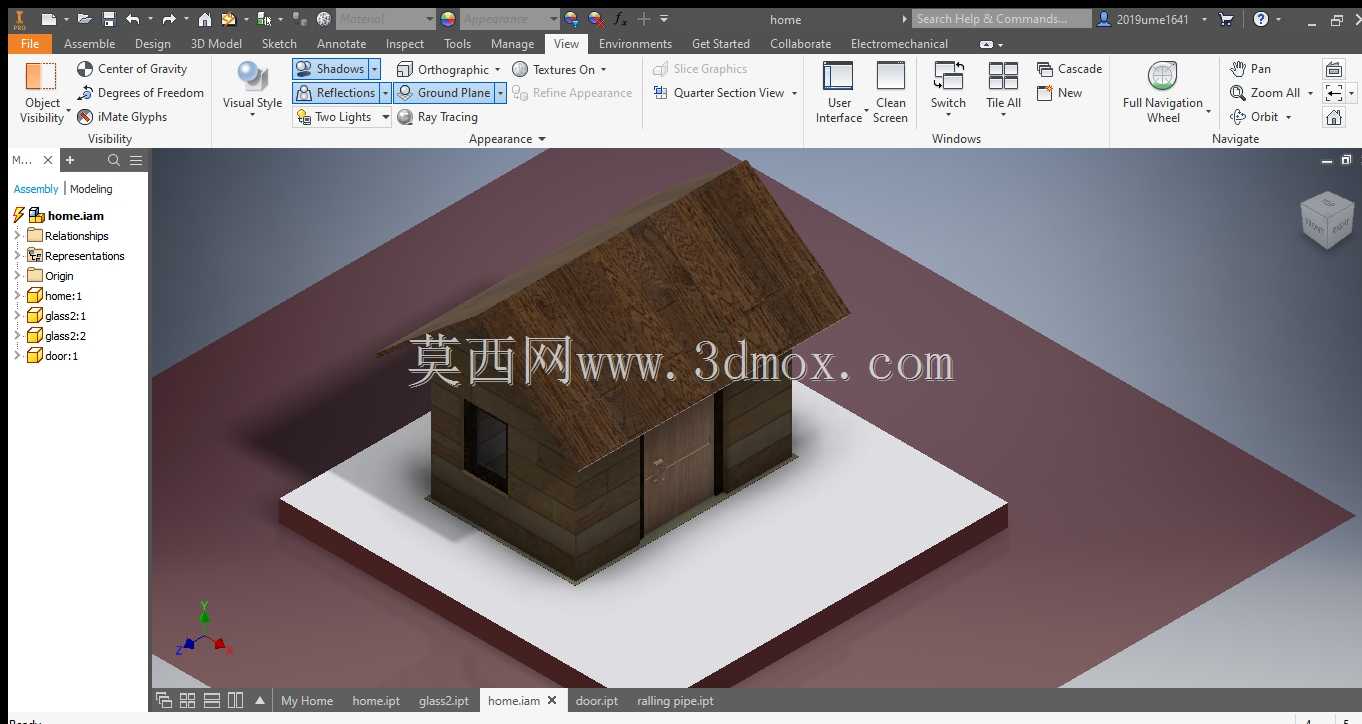Expand the Relationships folder
The height and width of the screenshot is (724, 1362).
pyautogui.click(x=17, y=236)
